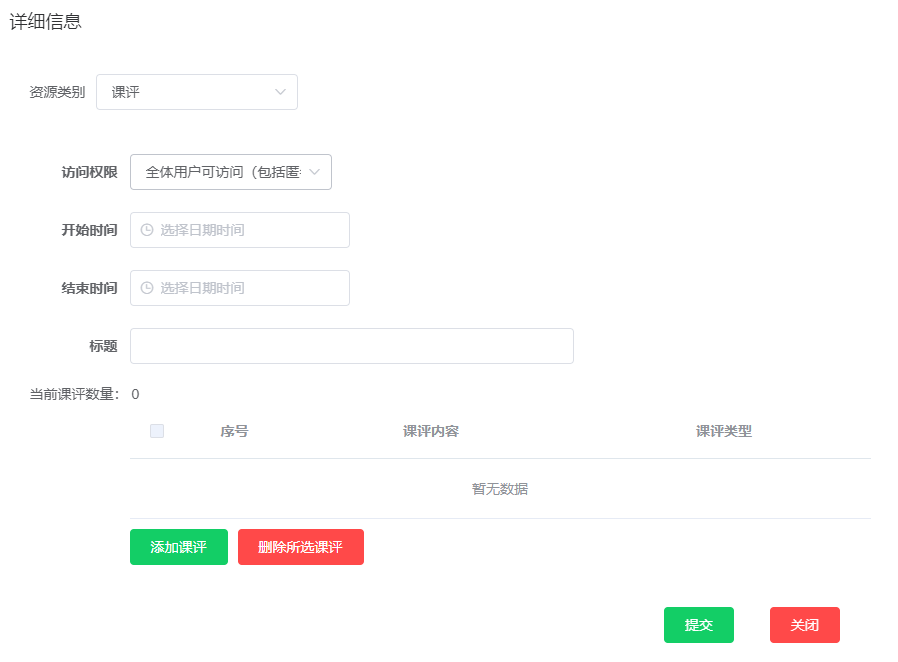
Task: Click the 添加课评 green button
Action: [178, 547]
